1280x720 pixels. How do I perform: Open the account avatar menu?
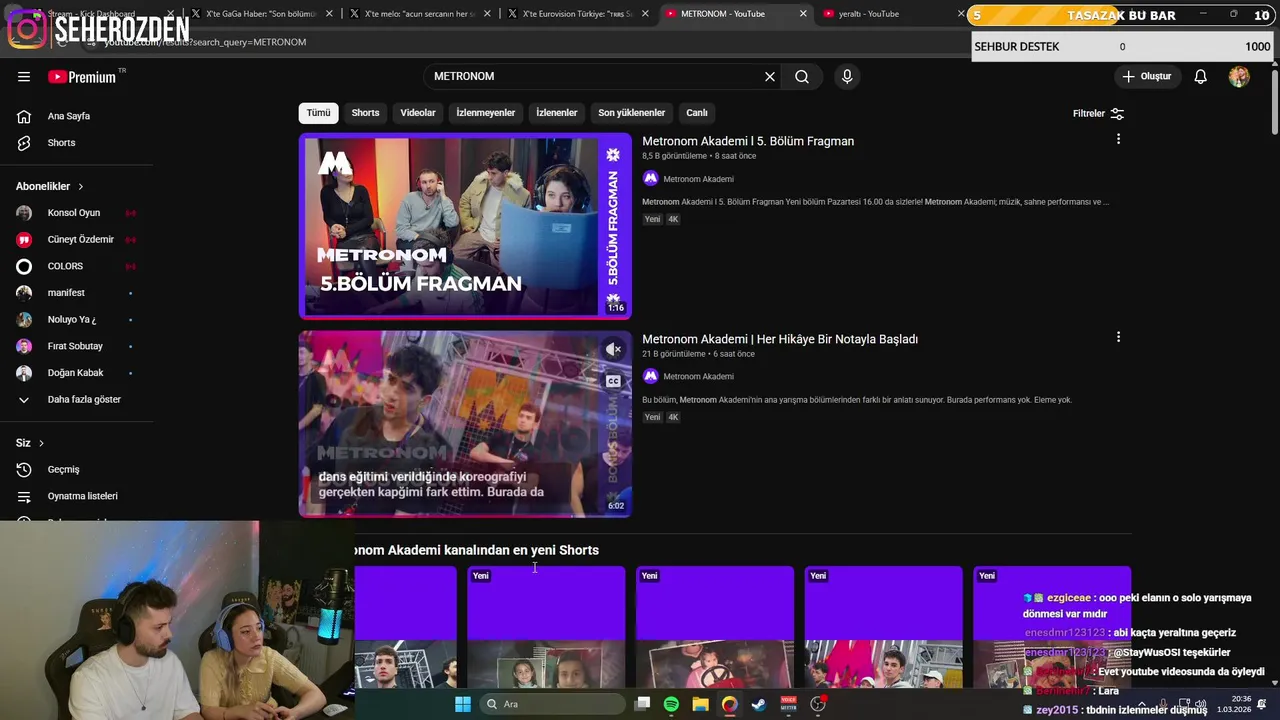click(x=1239, y=77)
